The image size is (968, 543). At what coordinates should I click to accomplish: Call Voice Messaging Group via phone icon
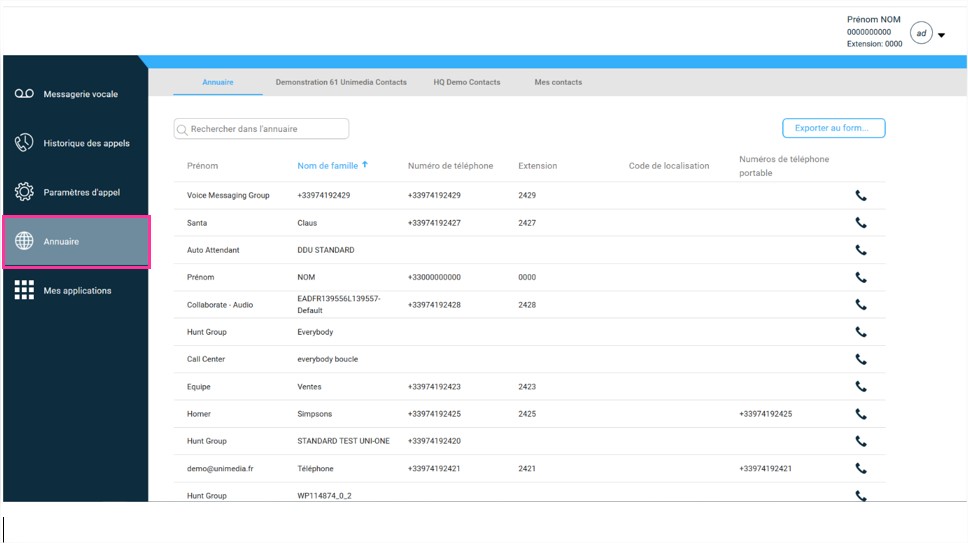pyautogui.click(x=861, y=196)
